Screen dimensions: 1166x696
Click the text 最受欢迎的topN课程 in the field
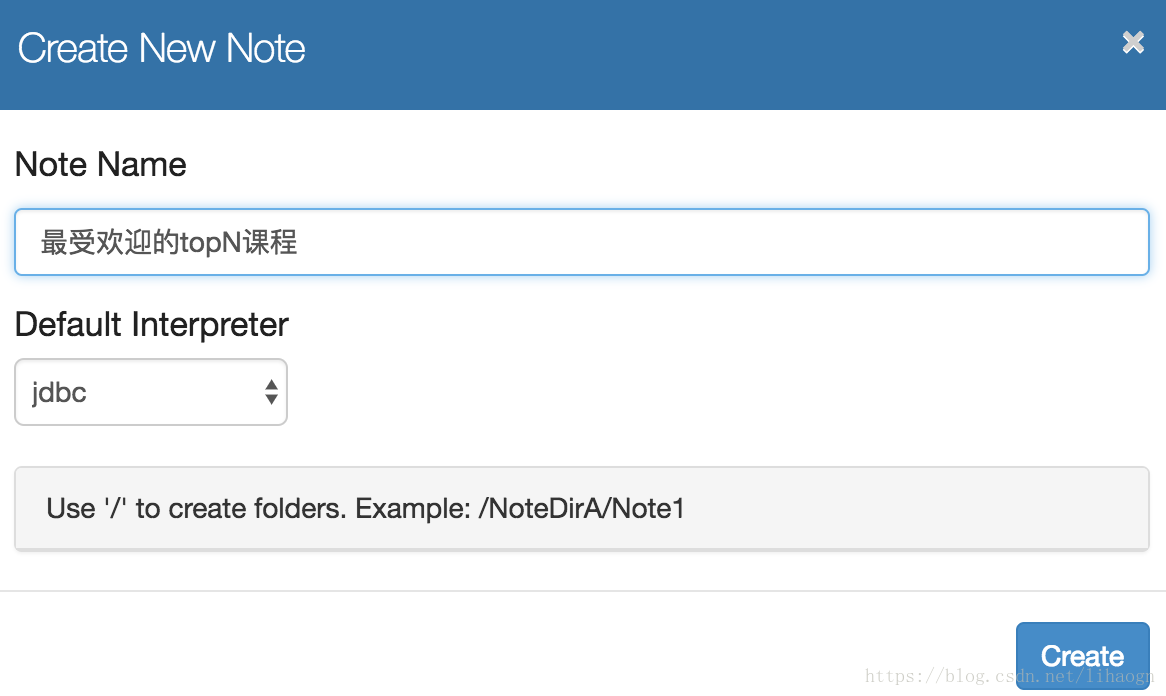(169, 242)
